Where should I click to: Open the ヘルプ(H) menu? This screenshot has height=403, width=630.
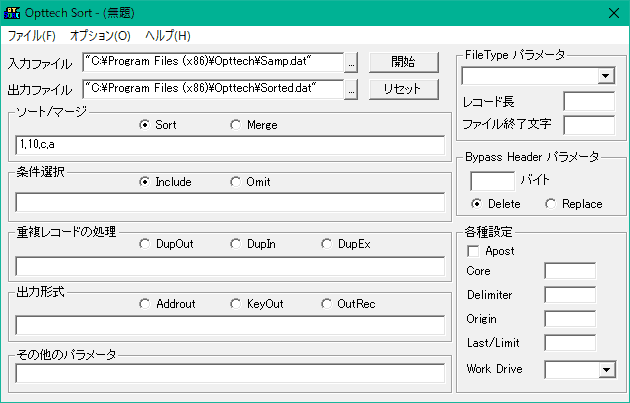coord(168,36)
